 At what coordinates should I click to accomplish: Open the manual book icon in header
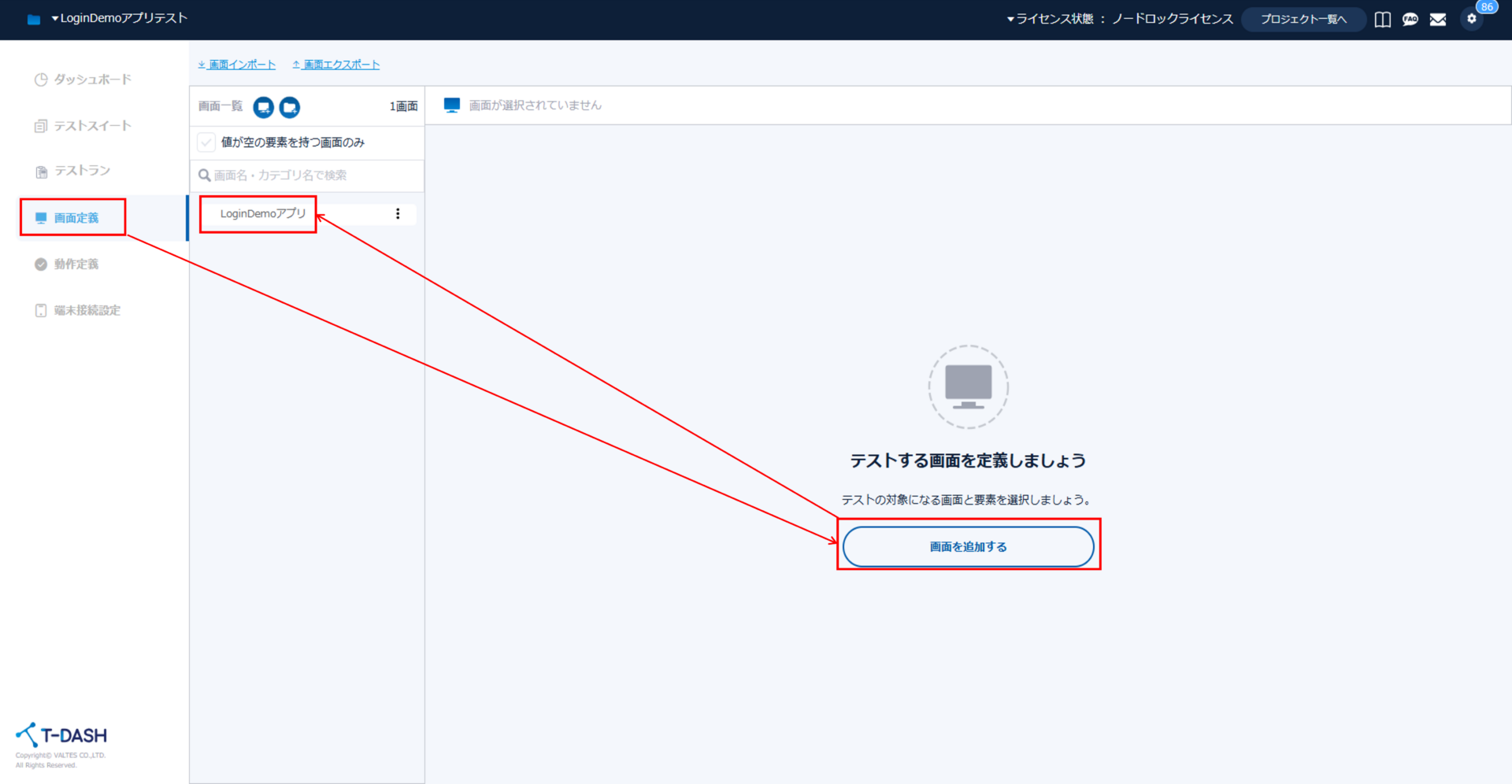(x=1382, y=20)
